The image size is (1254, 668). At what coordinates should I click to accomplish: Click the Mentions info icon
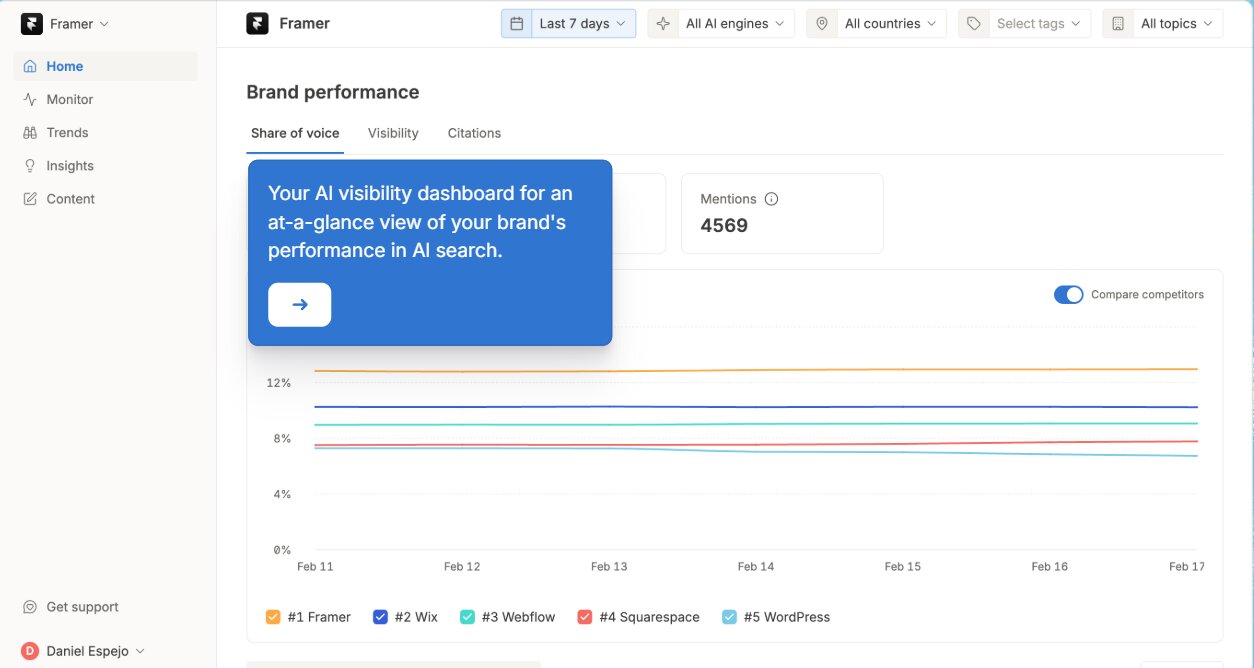click(771, 199)
